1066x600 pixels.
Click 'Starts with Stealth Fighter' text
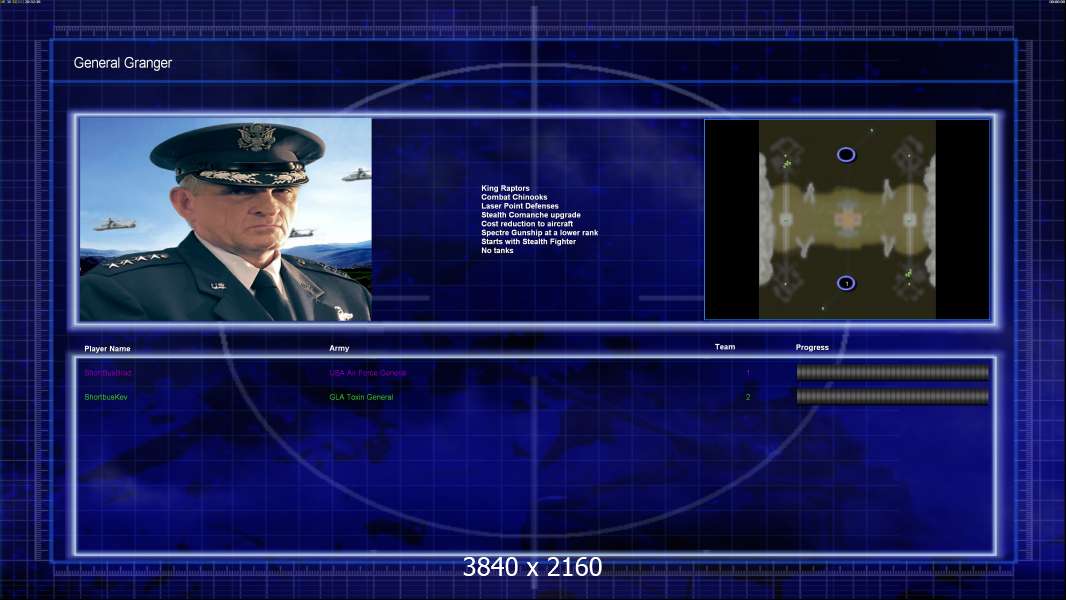(x=528, y=241)
